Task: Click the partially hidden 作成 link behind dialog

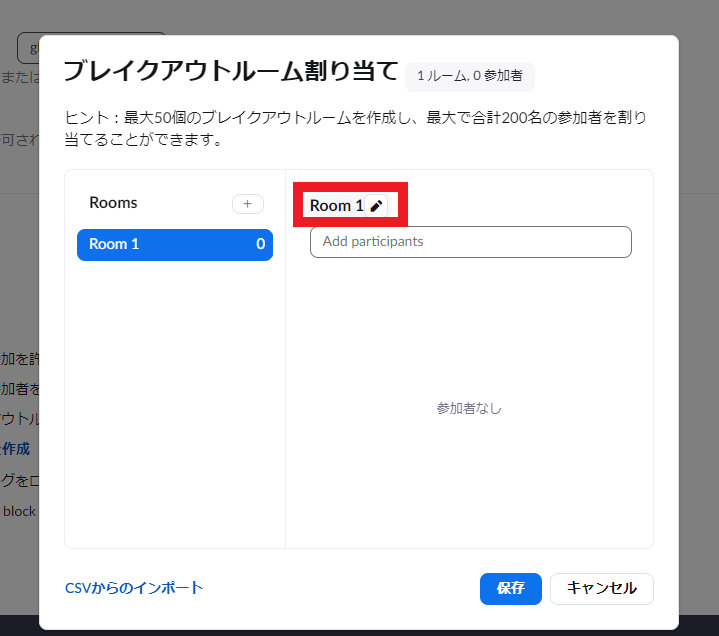Action: [18, 449]
